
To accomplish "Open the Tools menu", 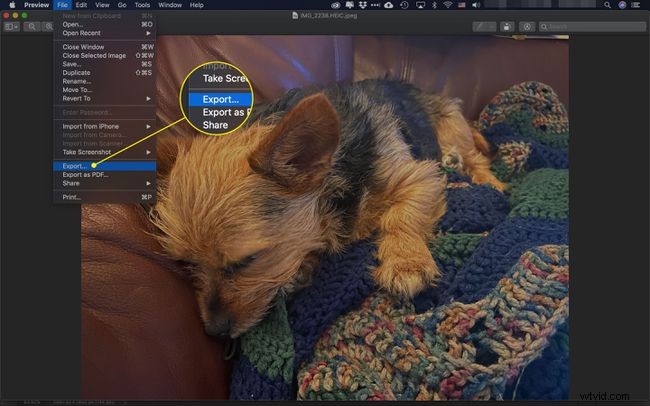I will [x=142, y=5].
